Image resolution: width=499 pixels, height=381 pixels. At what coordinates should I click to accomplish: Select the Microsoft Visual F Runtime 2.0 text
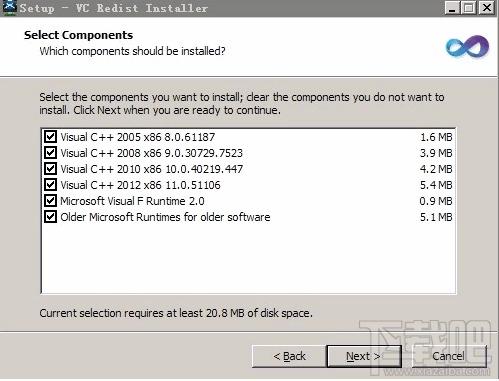[132, 201]
